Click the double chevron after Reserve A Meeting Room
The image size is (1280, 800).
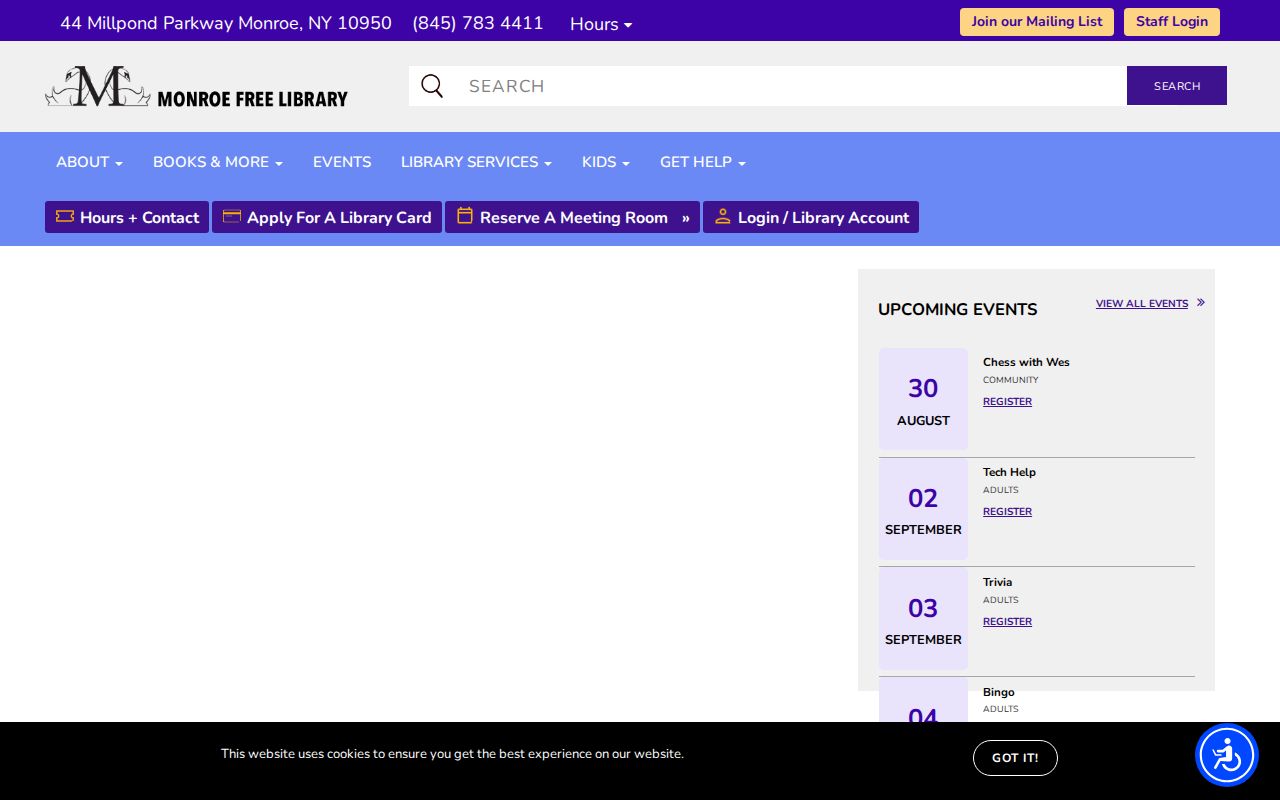686,218
